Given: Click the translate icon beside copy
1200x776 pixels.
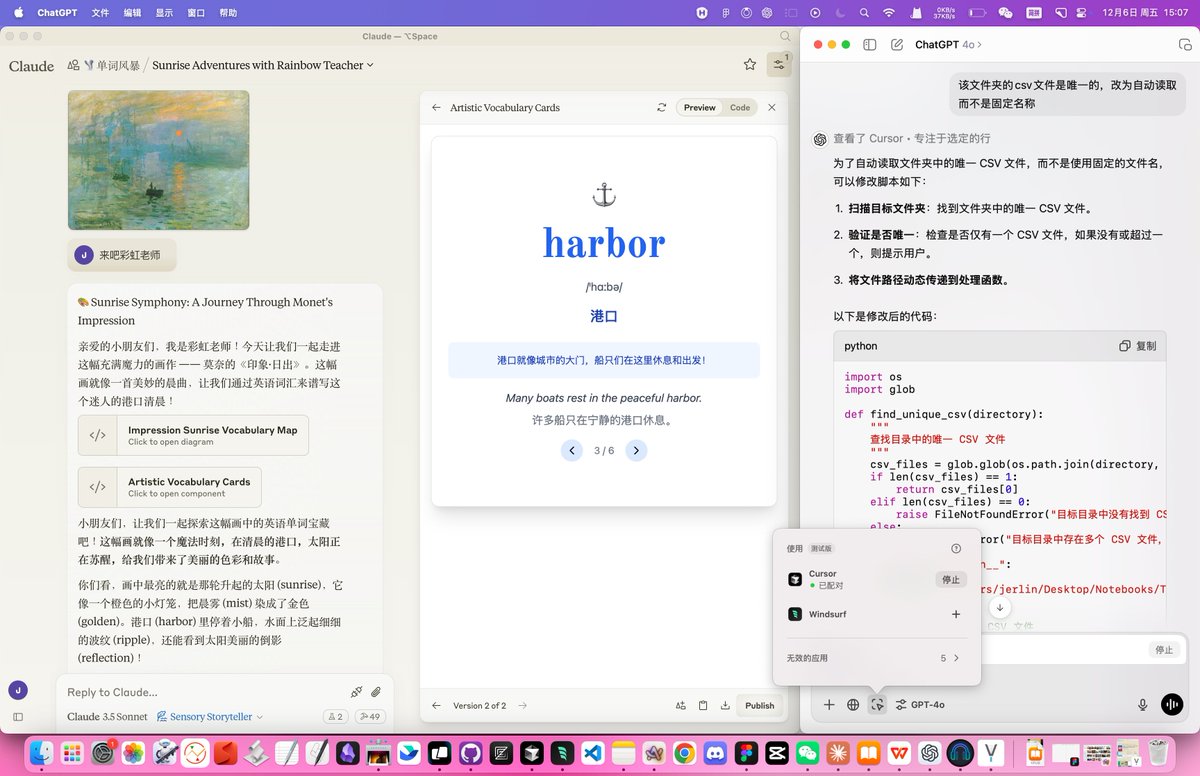Looking at the screenshot, I should tap(681, 705).
